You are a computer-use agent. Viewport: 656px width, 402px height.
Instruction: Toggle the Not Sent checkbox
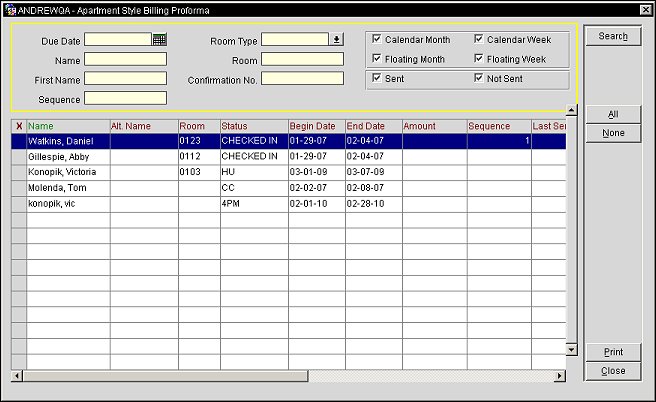coord(479,78)
